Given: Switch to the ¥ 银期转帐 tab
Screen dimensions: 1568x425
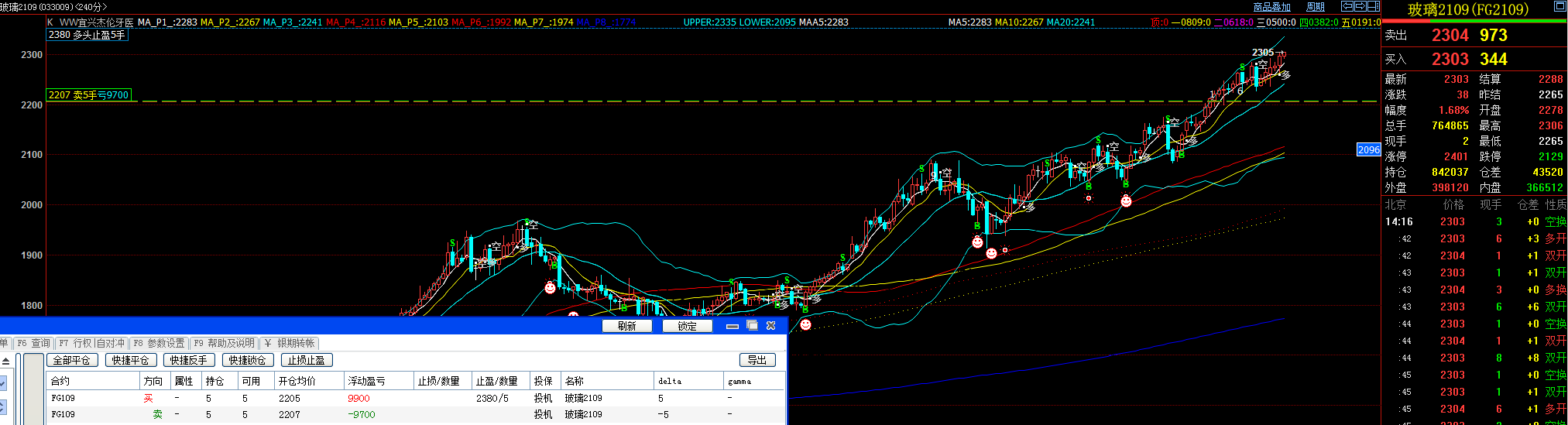Looking at the screenshot, I should click(x=289, y=343).
